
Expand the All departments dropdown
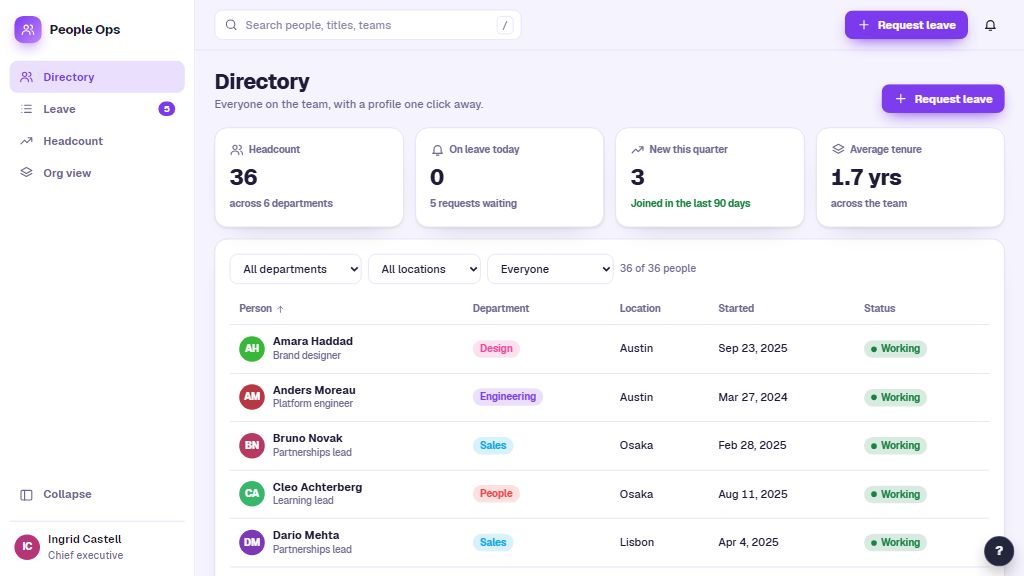click(x=295, y=269)
